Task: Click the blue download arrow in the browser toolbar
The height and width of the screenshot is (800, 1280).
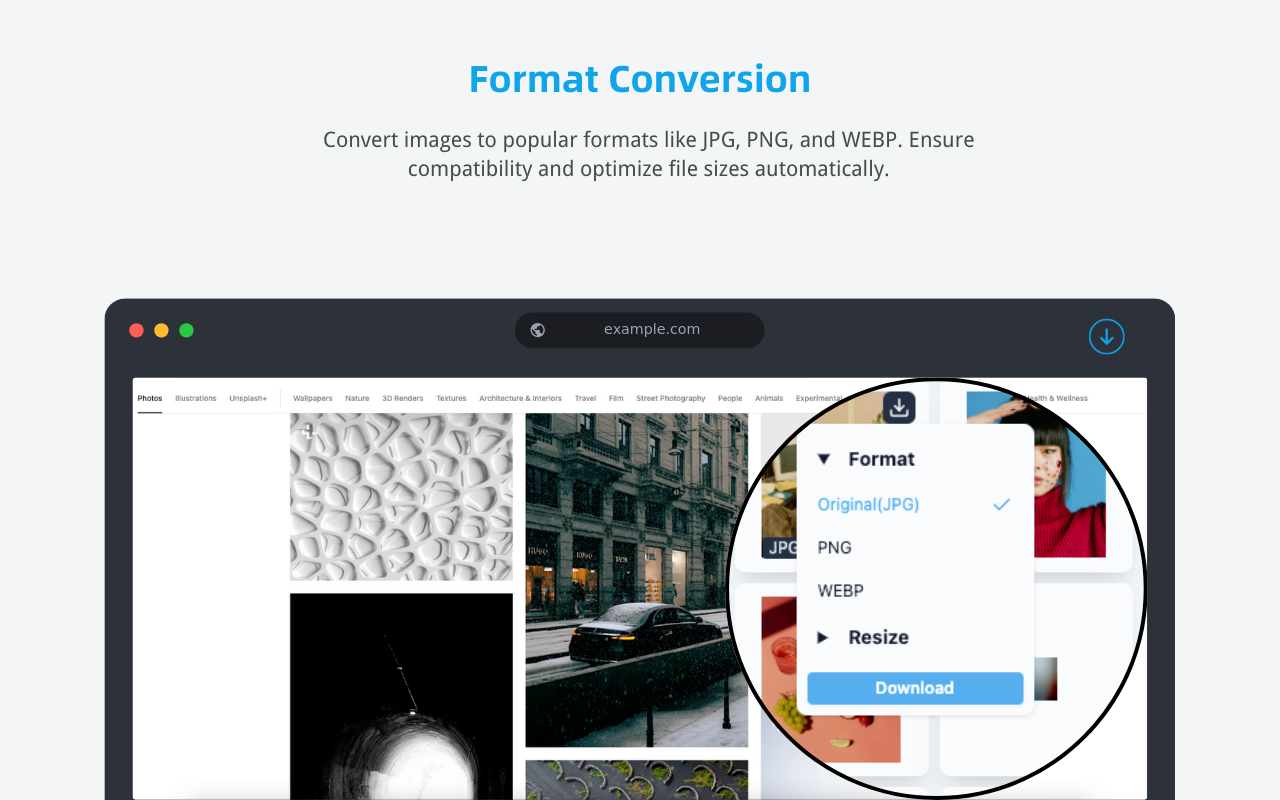Action: [x=1107, y=337]
